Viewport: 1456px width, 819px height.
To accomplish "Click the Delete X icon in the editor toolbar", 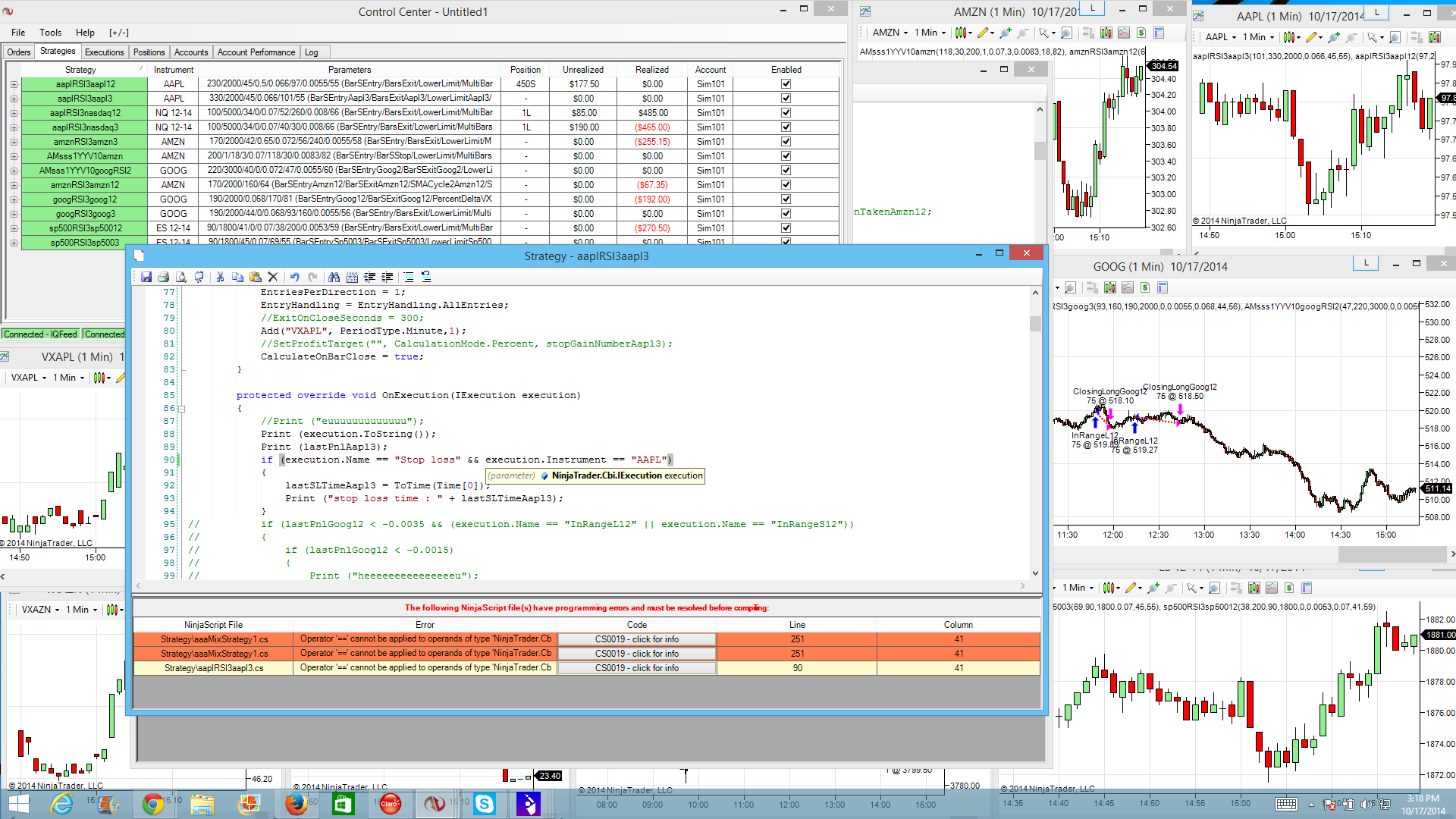I will tap(273, 278).
